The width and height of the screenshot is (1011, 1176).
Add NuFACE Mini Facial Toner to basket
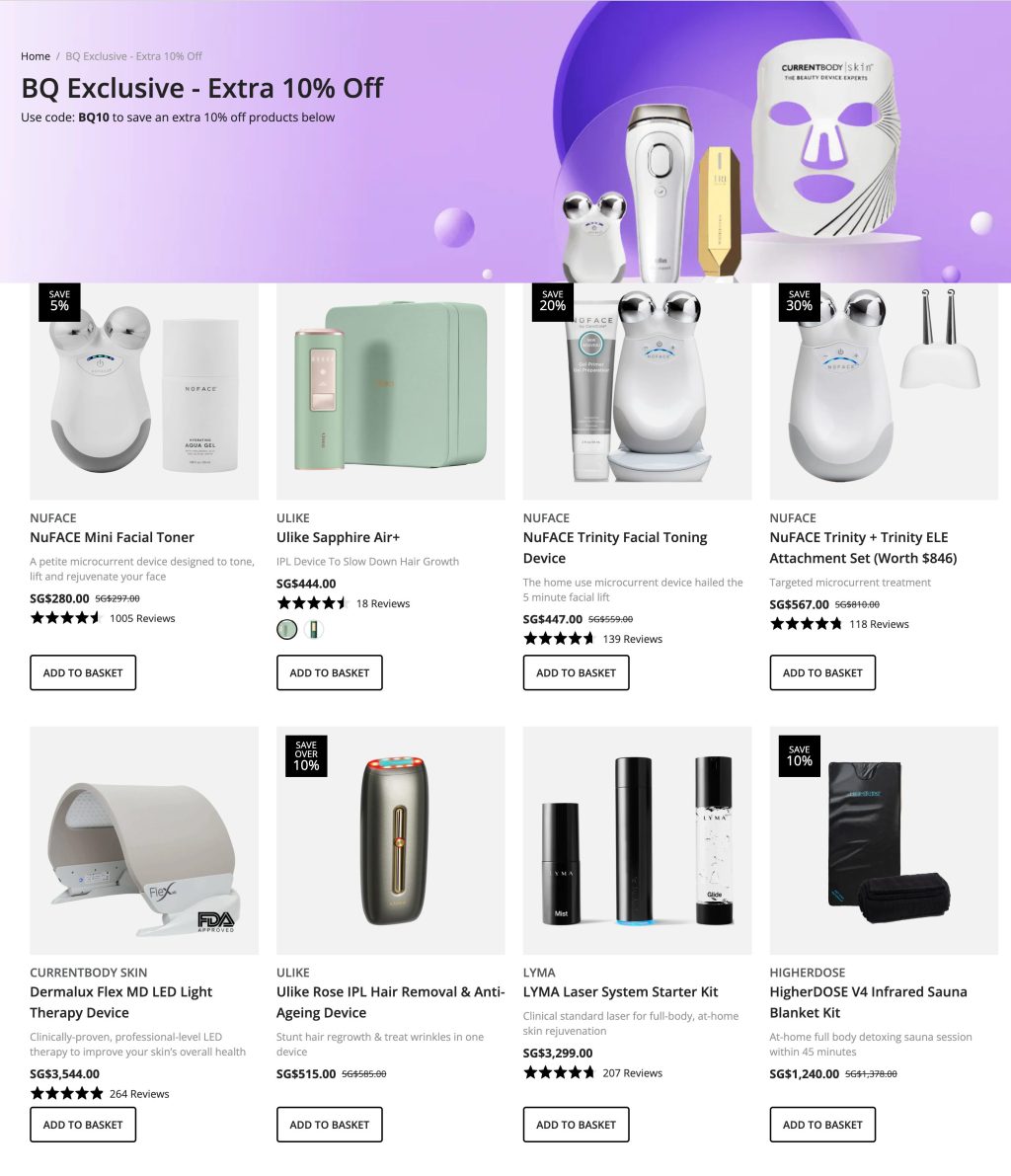(x=83, y=672)
